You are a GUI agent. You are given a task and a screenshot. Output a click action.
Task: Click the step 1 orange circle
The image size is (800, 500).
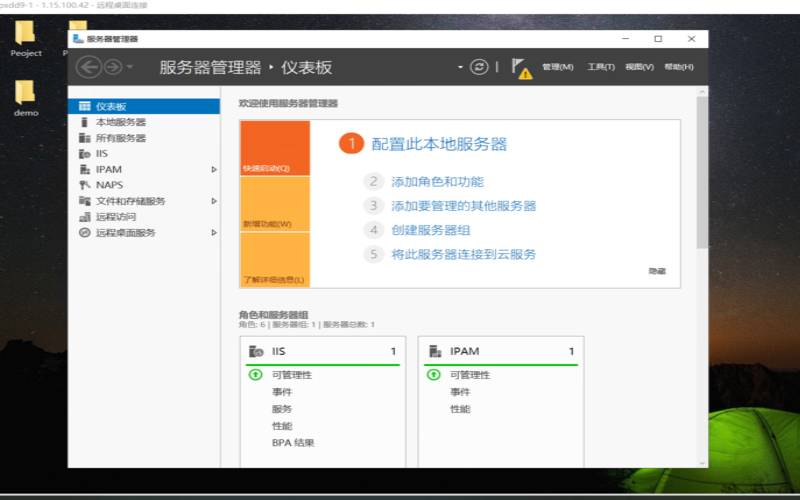[351, 144]
